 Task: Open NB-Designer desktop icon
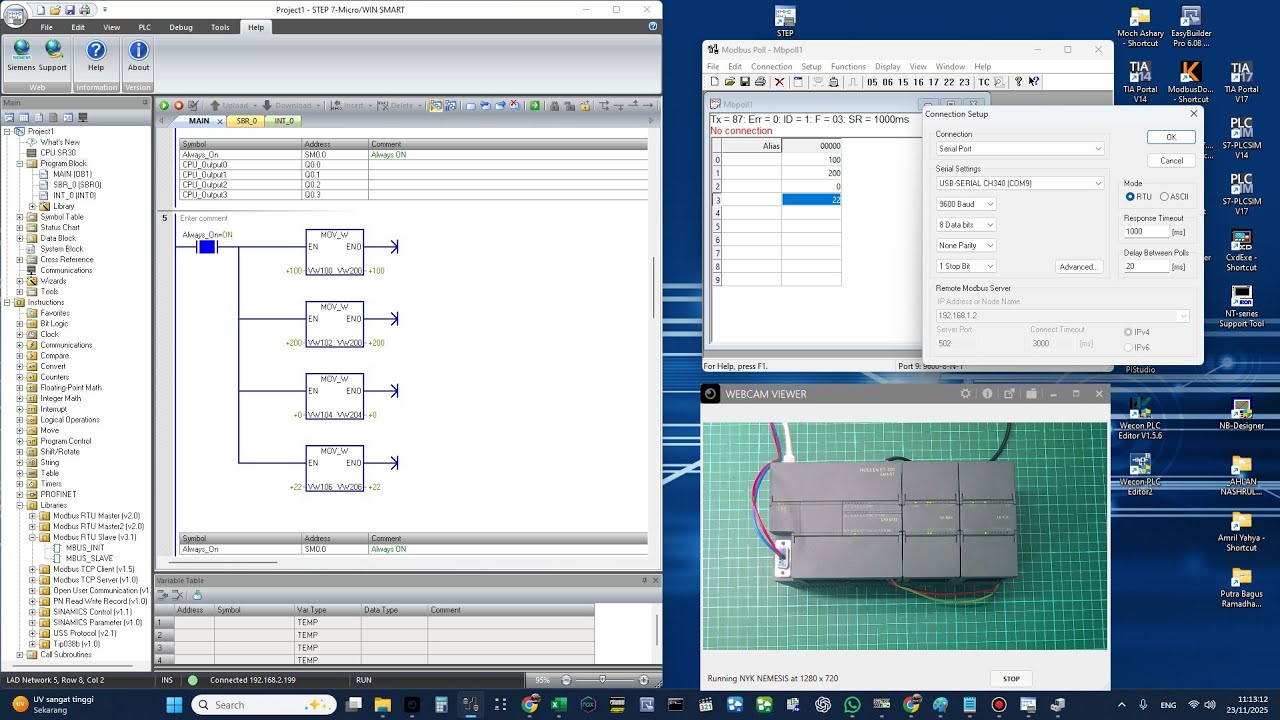(1241, 415)
